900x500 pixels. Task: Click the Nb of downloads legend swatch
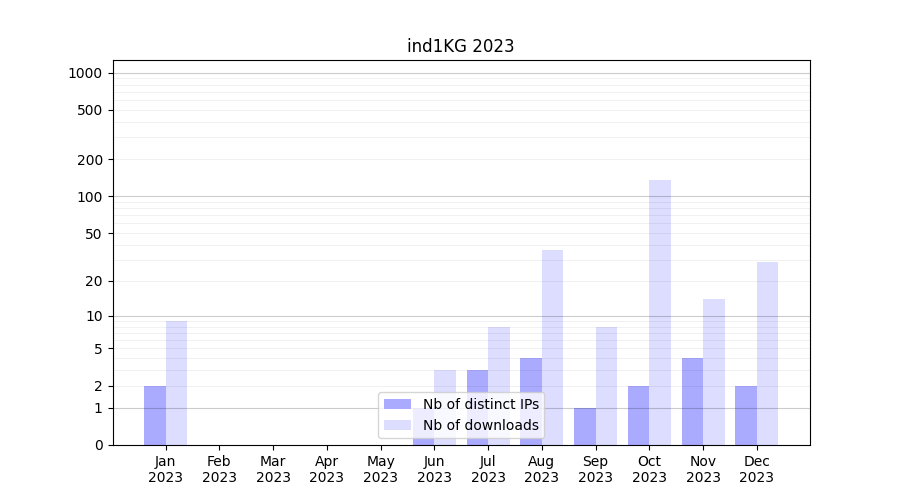[x=398, y=425]
